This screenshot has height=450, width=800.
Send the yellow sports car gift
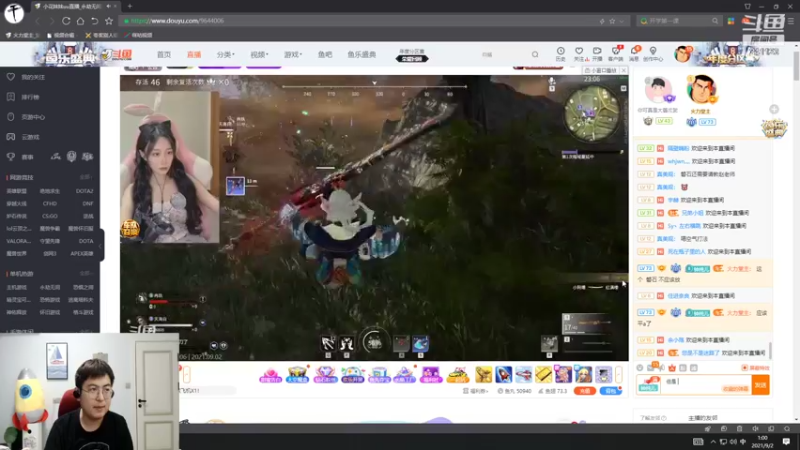(458, 374)
